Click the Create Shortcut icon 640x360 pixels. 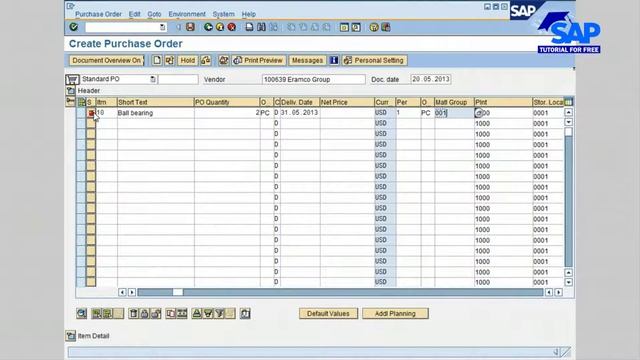[x=356, y=27]
